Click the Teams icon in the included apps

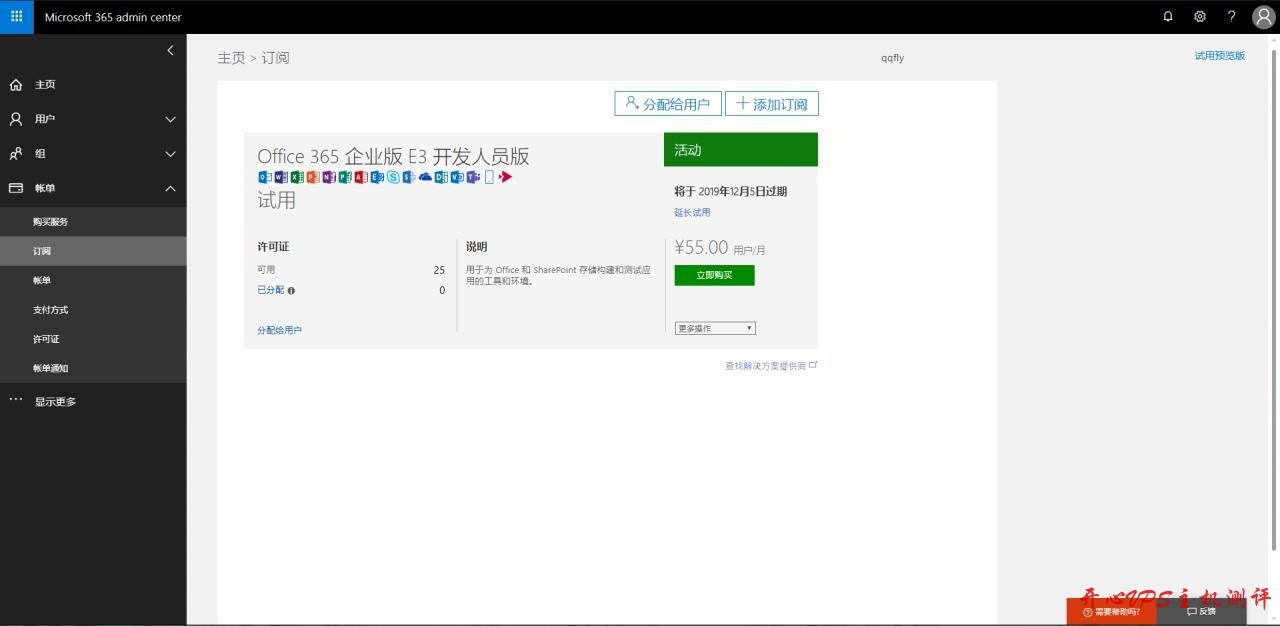(472, 177)
